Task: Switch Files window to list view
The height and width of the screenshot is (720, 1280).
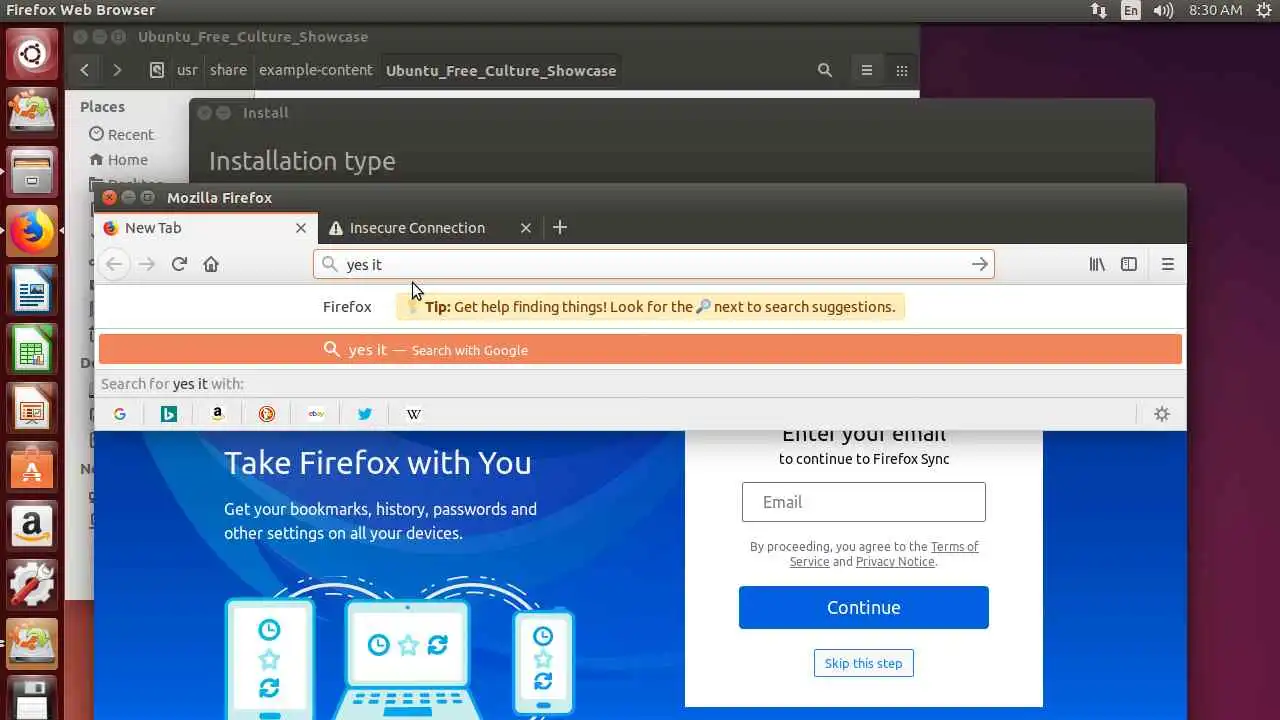Action: (x=867, y=70)
